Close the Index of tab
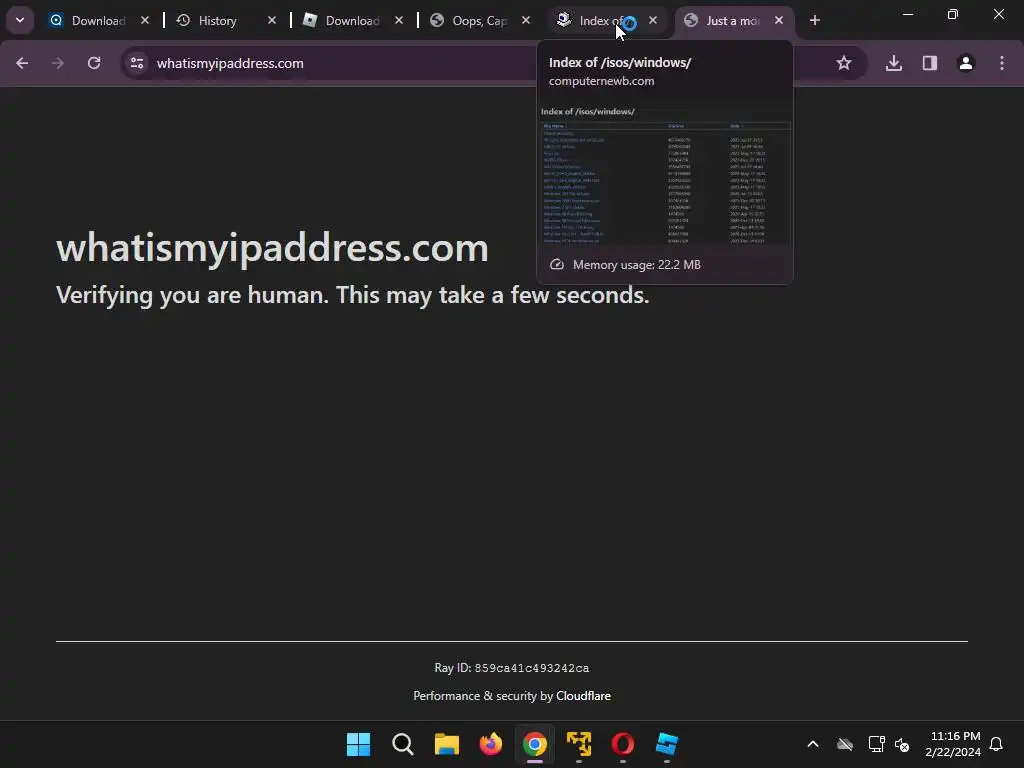The width and height of the screenshot is (1024, 768). 652,20
